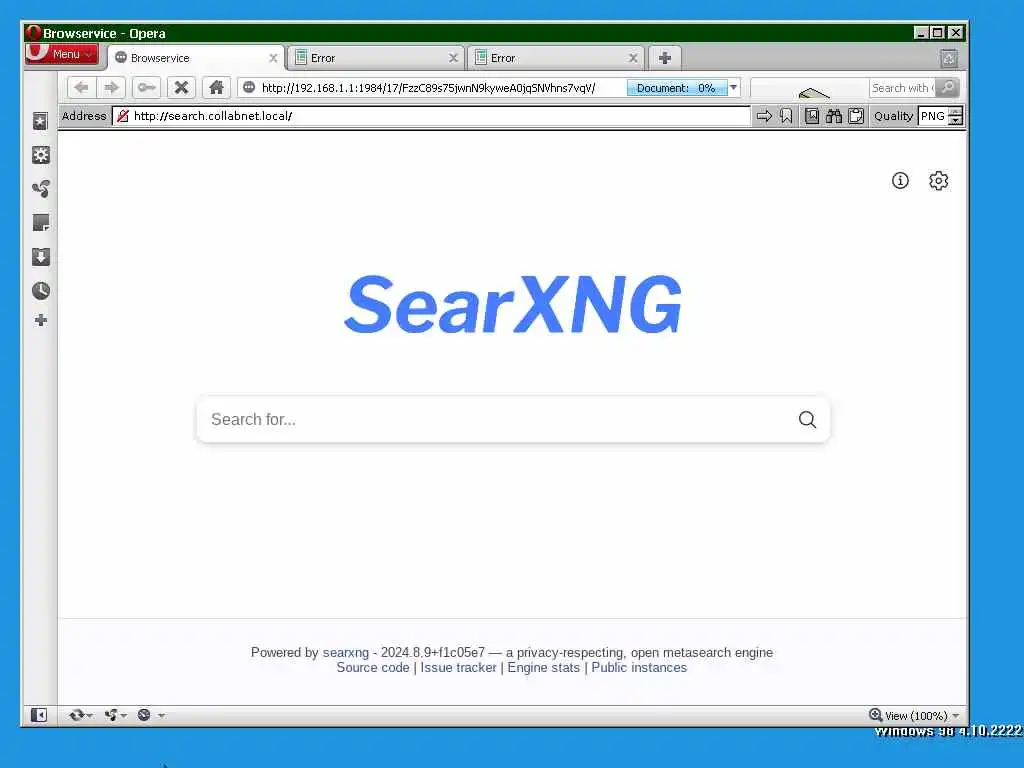Click the Quality PNG field
1024x768 pixels.
[x=933, y=116]
